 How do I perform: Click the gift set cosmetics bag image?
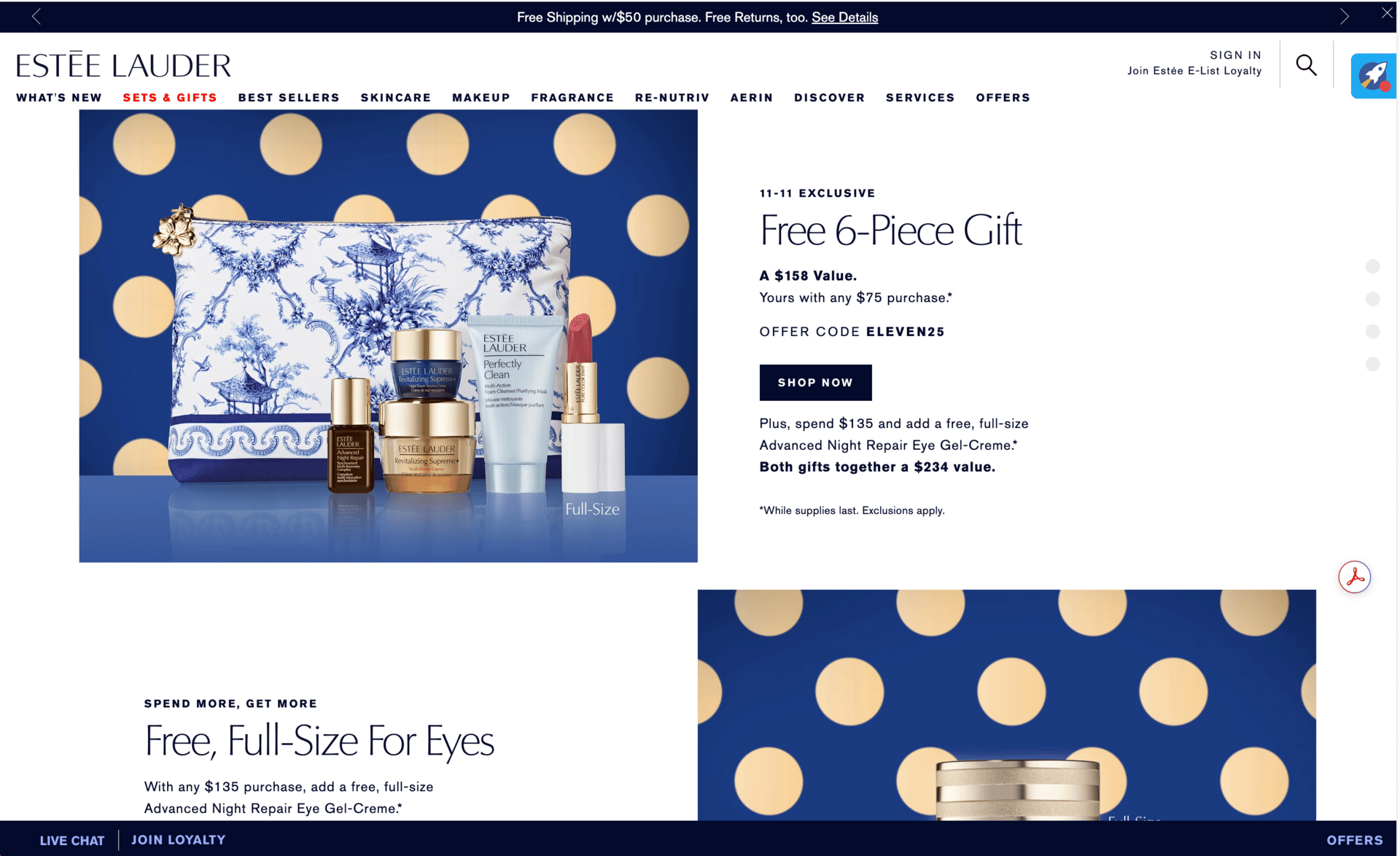(x=388, y=336)
